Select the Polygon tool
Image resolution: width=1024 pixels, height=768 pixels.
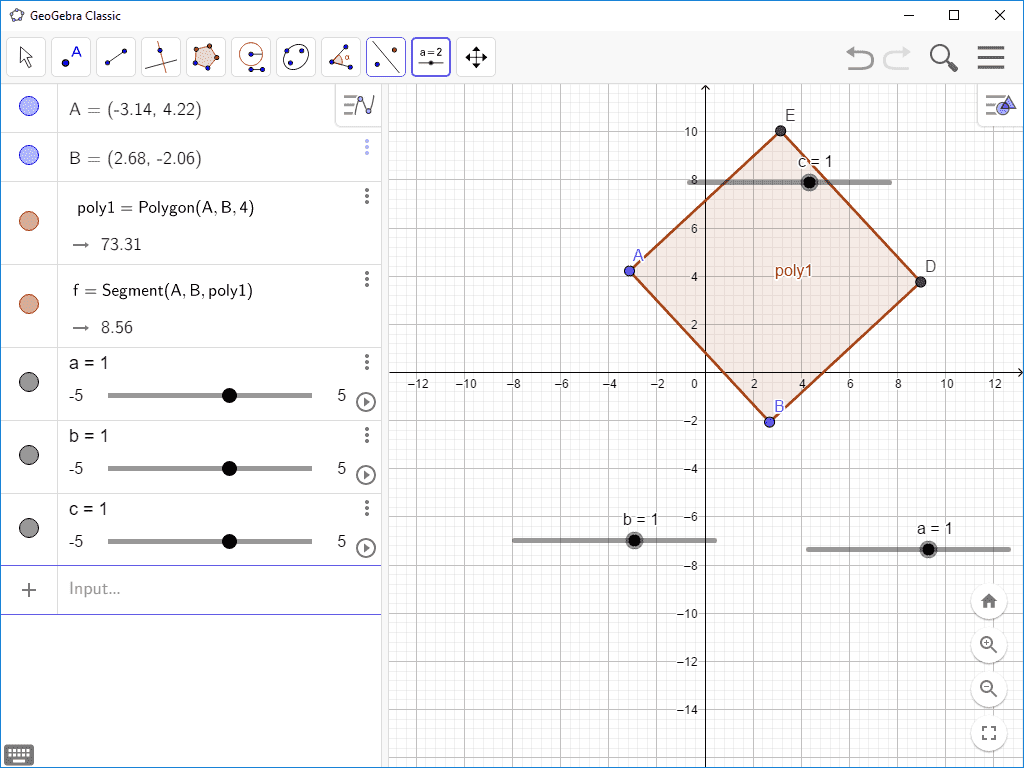pyautogui.click(x=206, y=57)
